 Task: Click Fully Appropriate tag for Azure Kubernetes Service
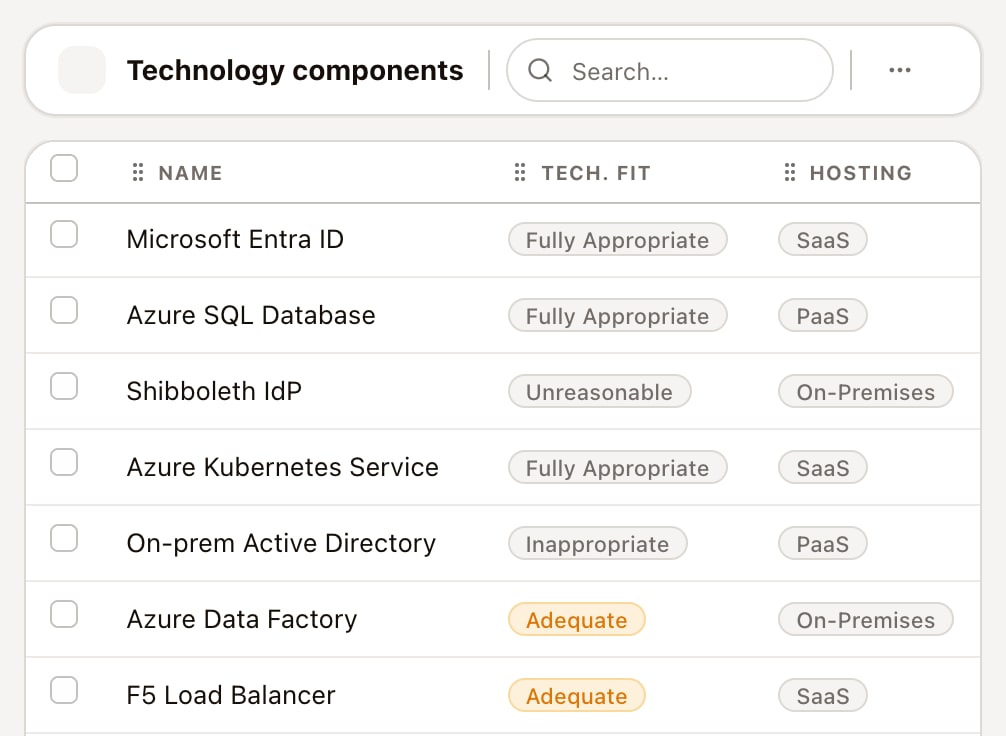coord(617,467)
